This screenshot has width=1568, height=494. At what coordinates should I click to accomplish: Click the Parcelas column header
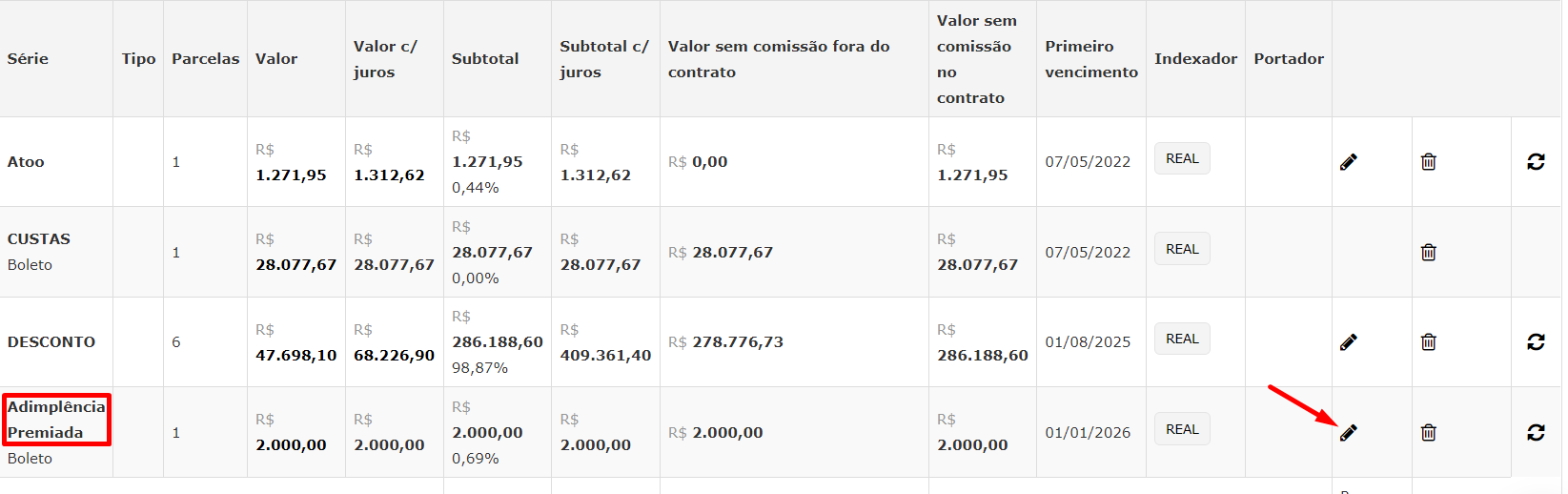pyautogui.click(x=206, y=59)
